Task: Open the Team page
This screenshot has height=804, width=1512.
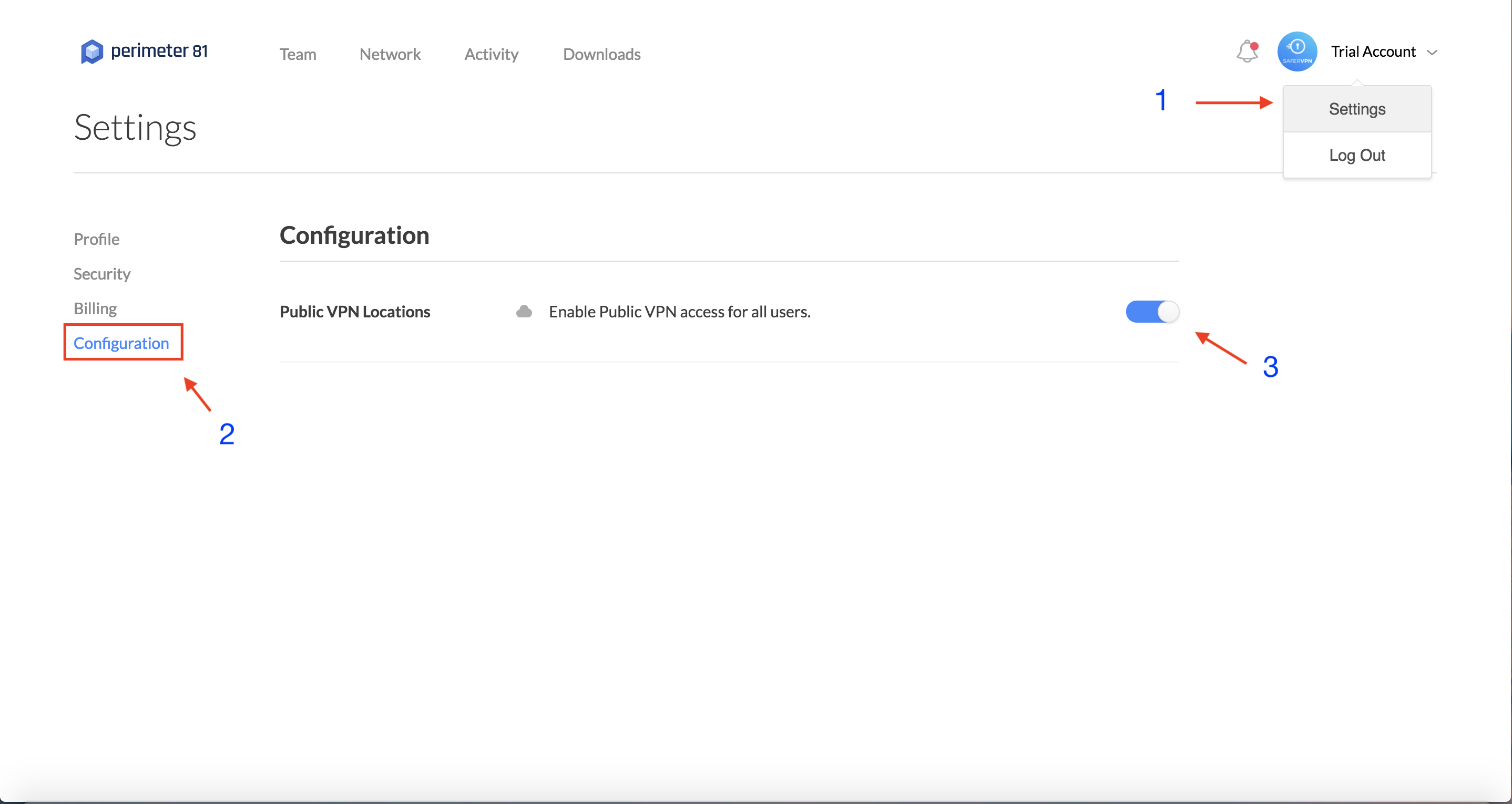Action: (x=298, y=54)
